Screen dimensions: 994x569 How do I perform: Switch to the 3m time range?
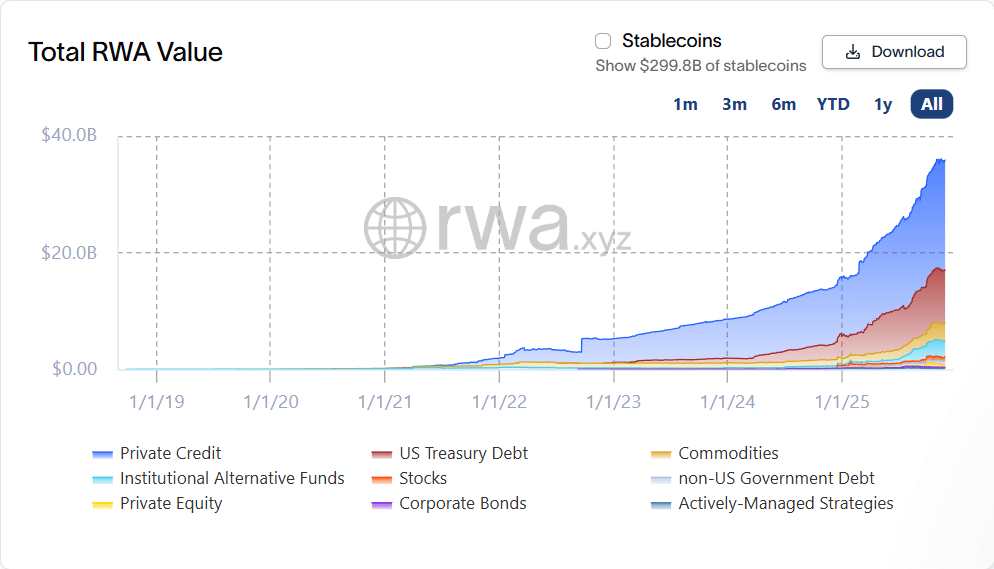click(734, 104)
